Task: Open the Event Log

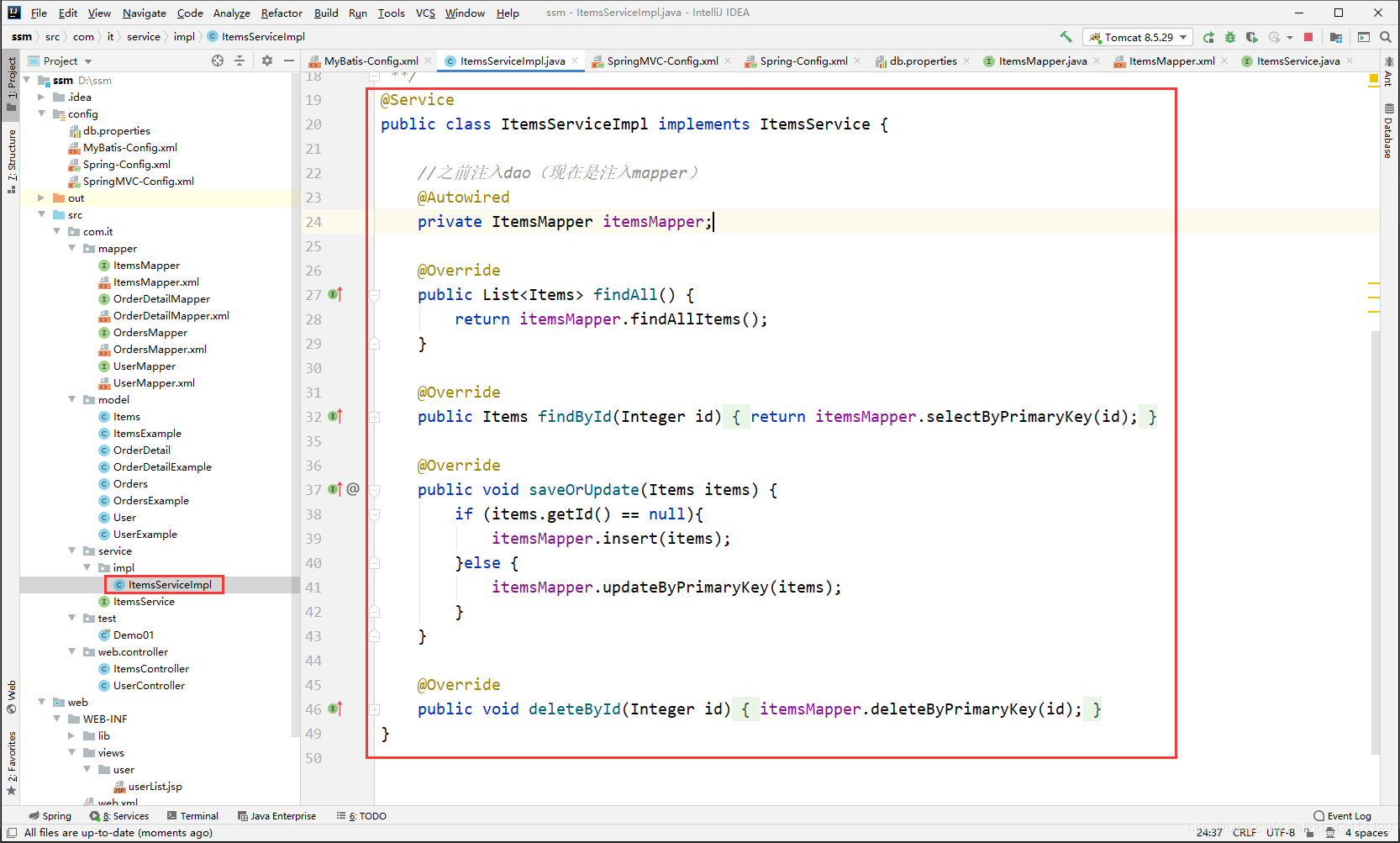Action: (x=1342, y=815)
